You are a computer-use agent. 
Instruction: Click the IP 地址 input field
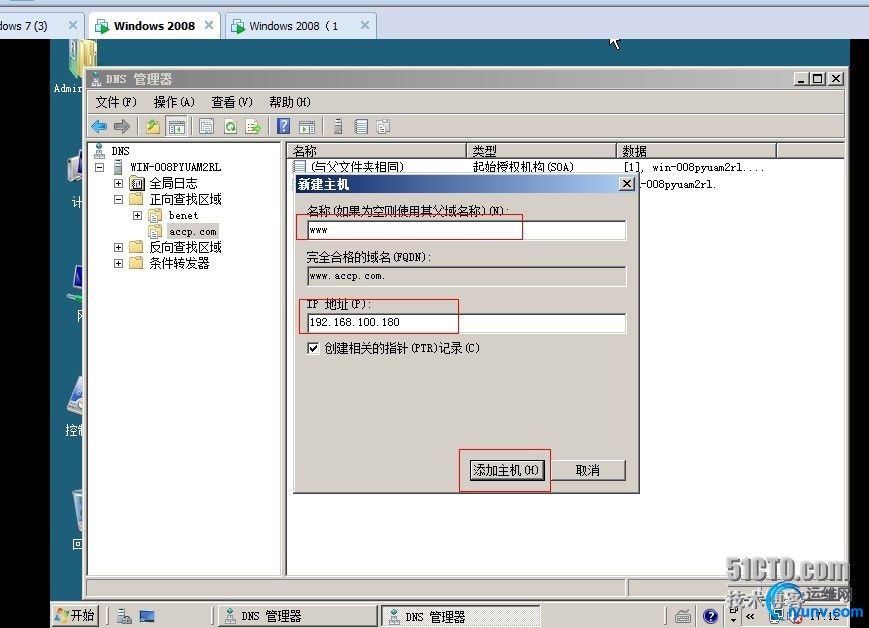coord(467,323)
